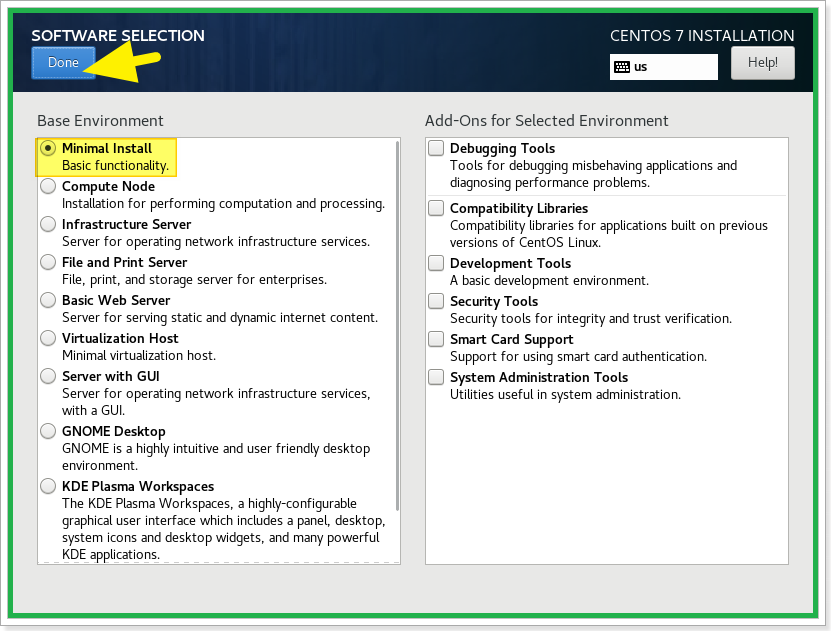Select the Compute Node radio button

tap(48, 186)
